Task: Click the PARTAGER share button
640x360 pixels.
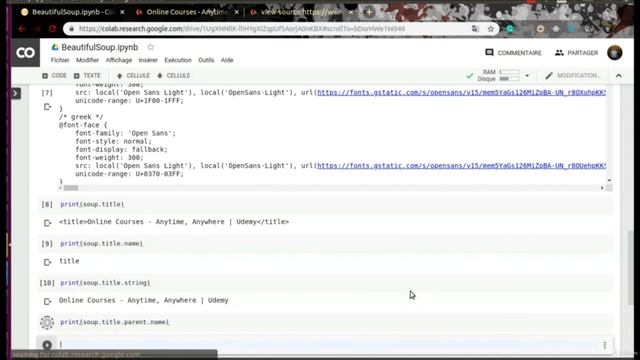Action: click(576, 53)
